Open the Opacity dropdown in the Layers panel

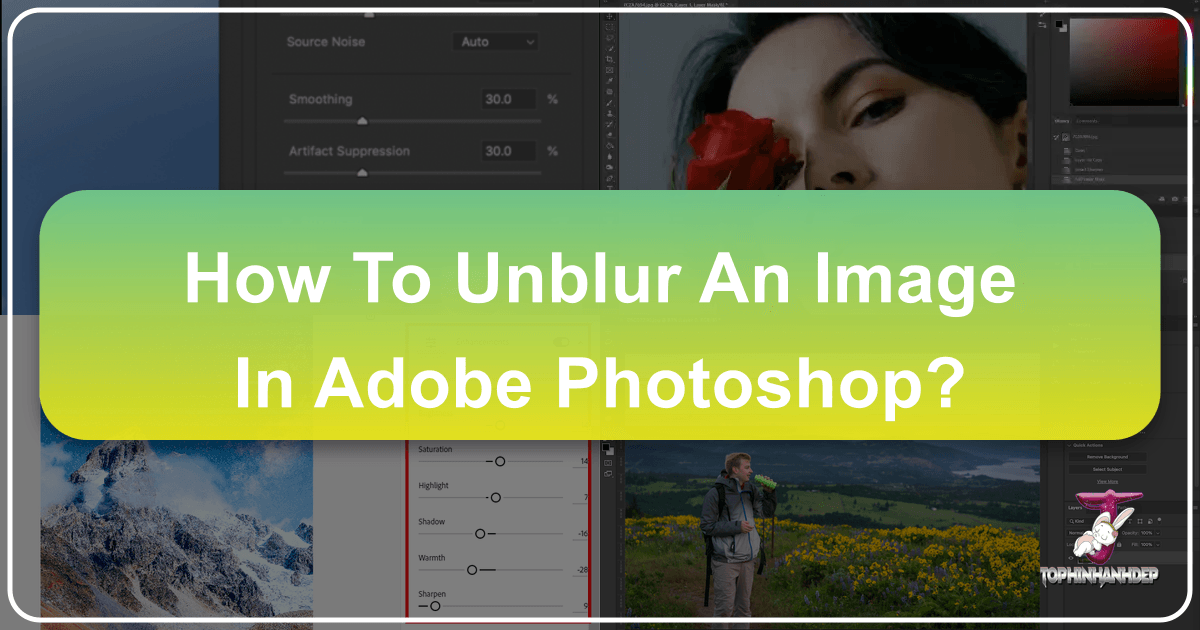coord(1157,532)
